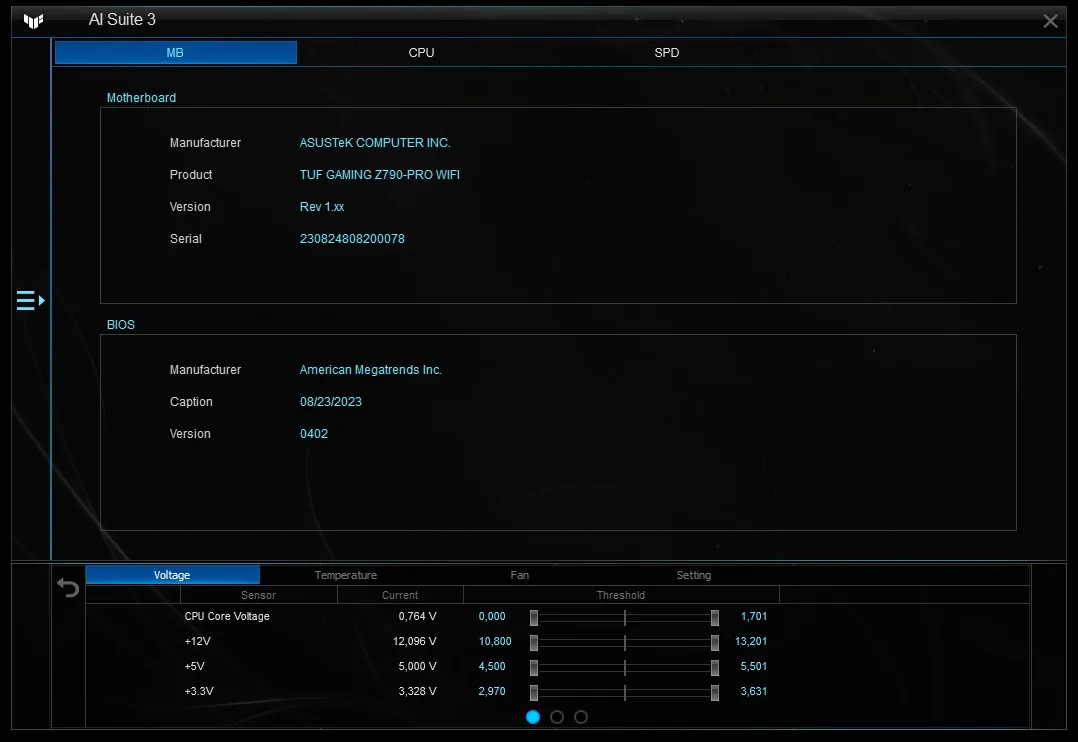Image resolution: width=1078 pixels, height=742 pixels.
Task: Click the Current column header
Action: [x=400, y=595]
